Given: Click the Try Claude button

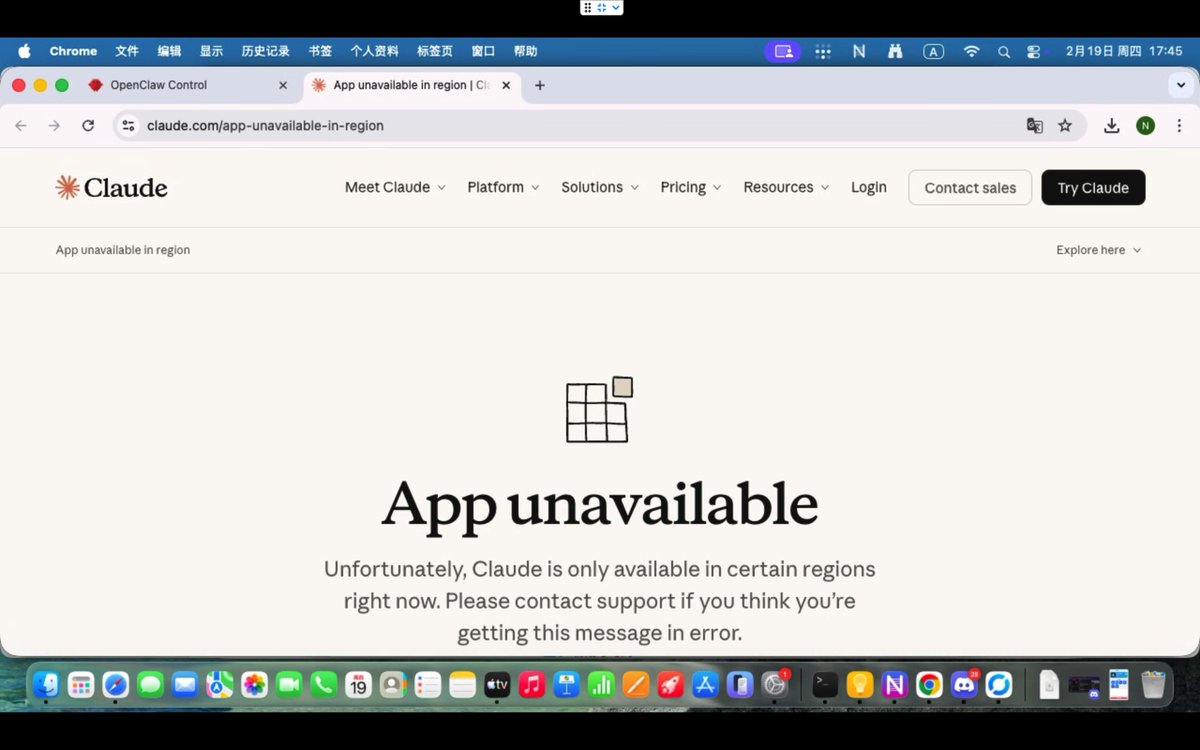Looking at the screenshot, I should (1093, 187).
